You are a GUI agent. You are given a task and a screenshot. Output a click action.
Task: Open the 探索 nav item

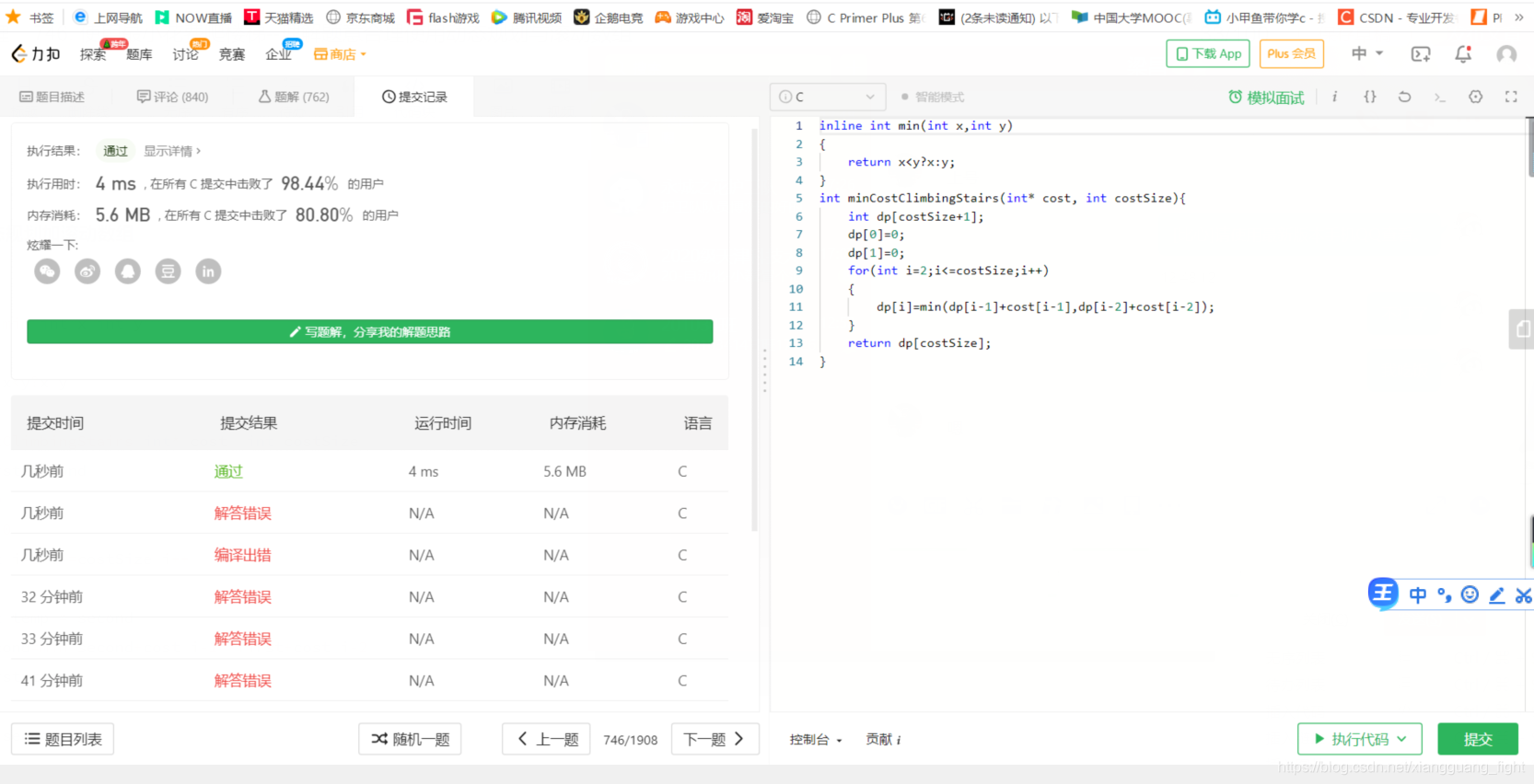tap(93, 54)
